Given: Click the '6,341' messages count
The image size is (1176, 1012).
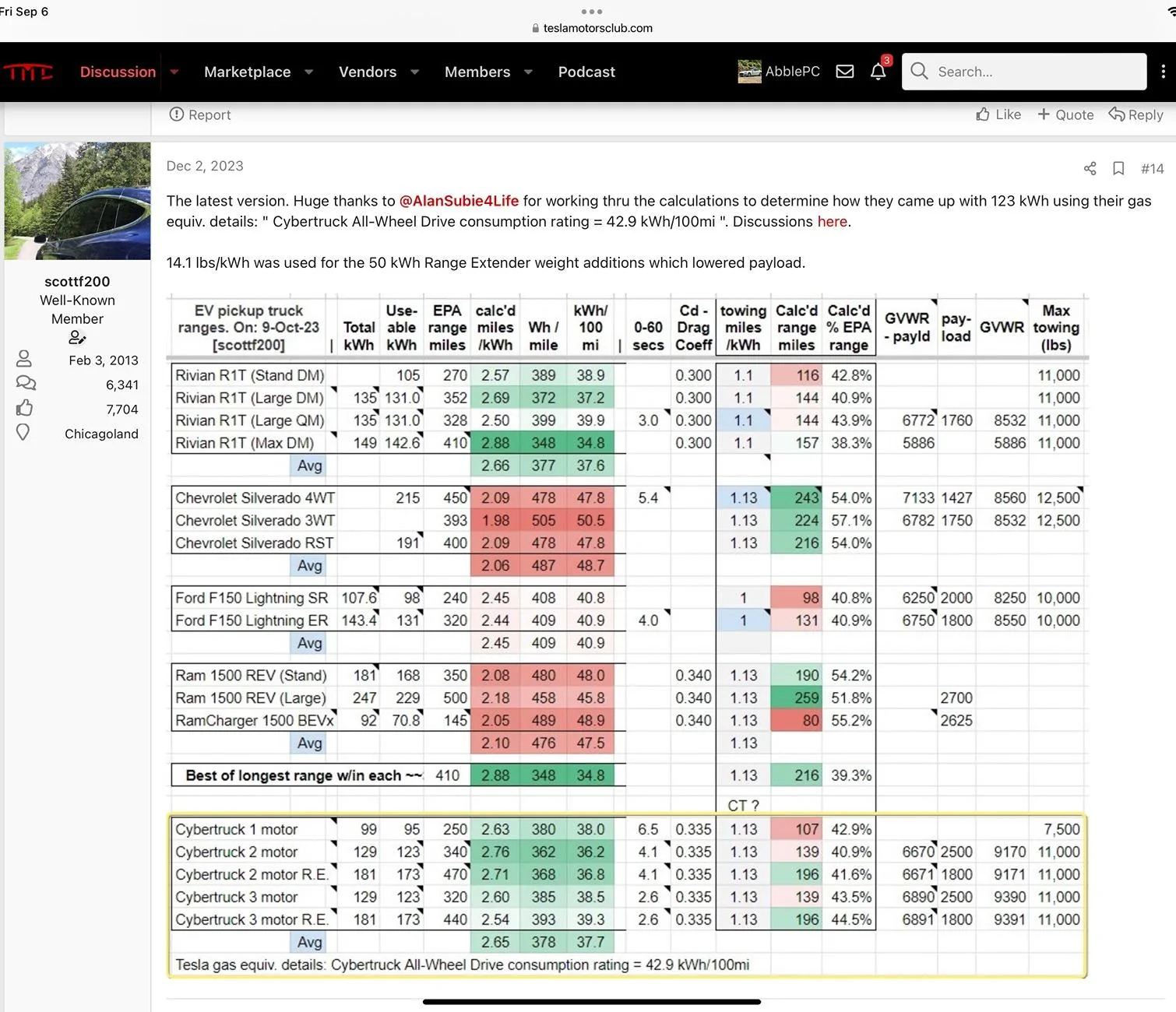Looking at the screenshot, I should pos(122,385).
